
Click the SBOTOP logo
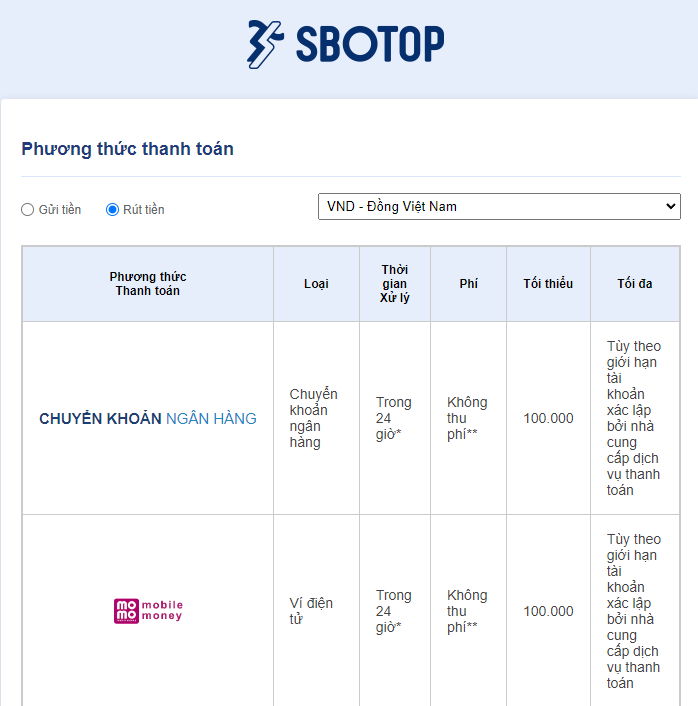point(346,44)
